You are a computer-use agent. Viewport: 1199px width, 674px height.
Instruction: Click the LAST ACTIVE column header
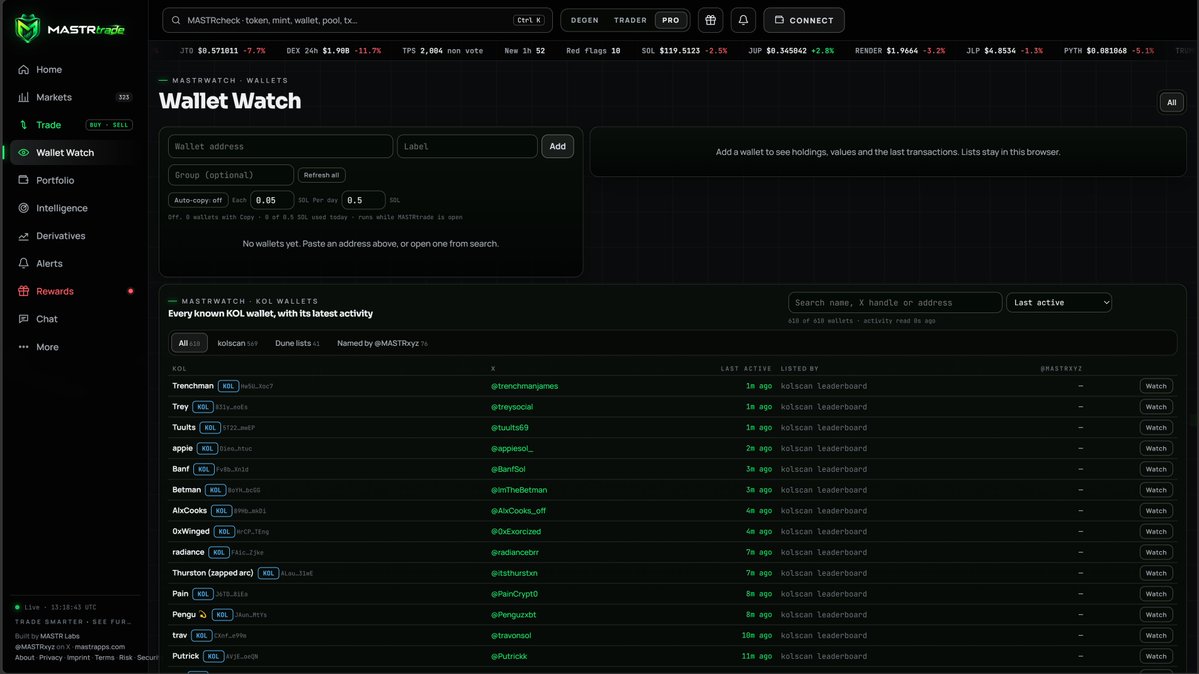point(746,369)
